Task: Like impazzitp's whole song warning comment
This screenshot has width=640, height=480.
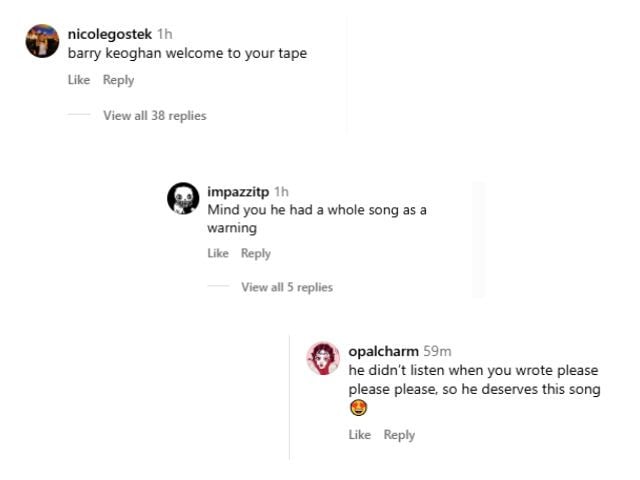Action: pos(218,253)
